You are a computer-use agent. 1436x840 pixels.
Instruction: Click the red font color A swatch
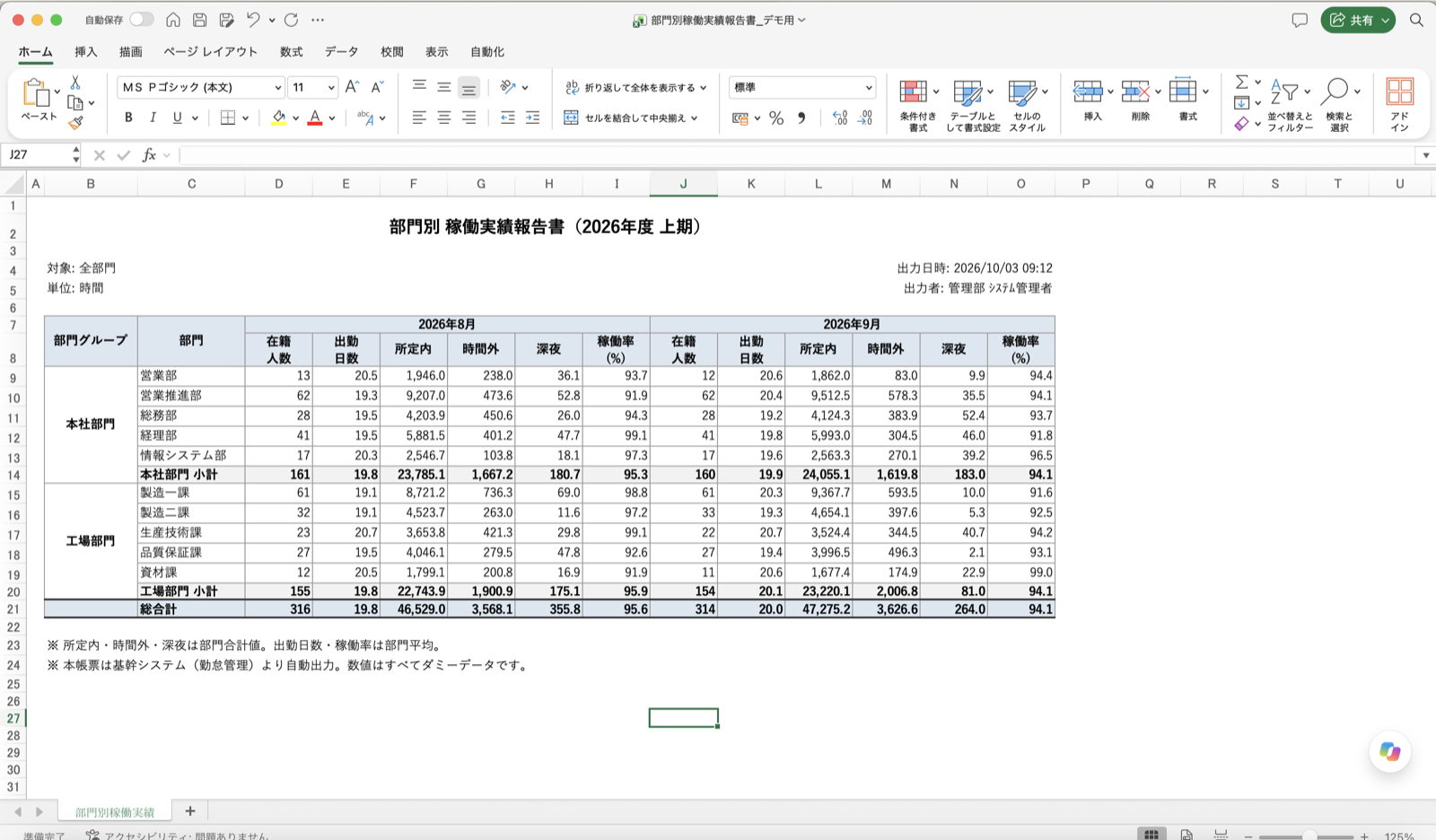coord(315,118)
